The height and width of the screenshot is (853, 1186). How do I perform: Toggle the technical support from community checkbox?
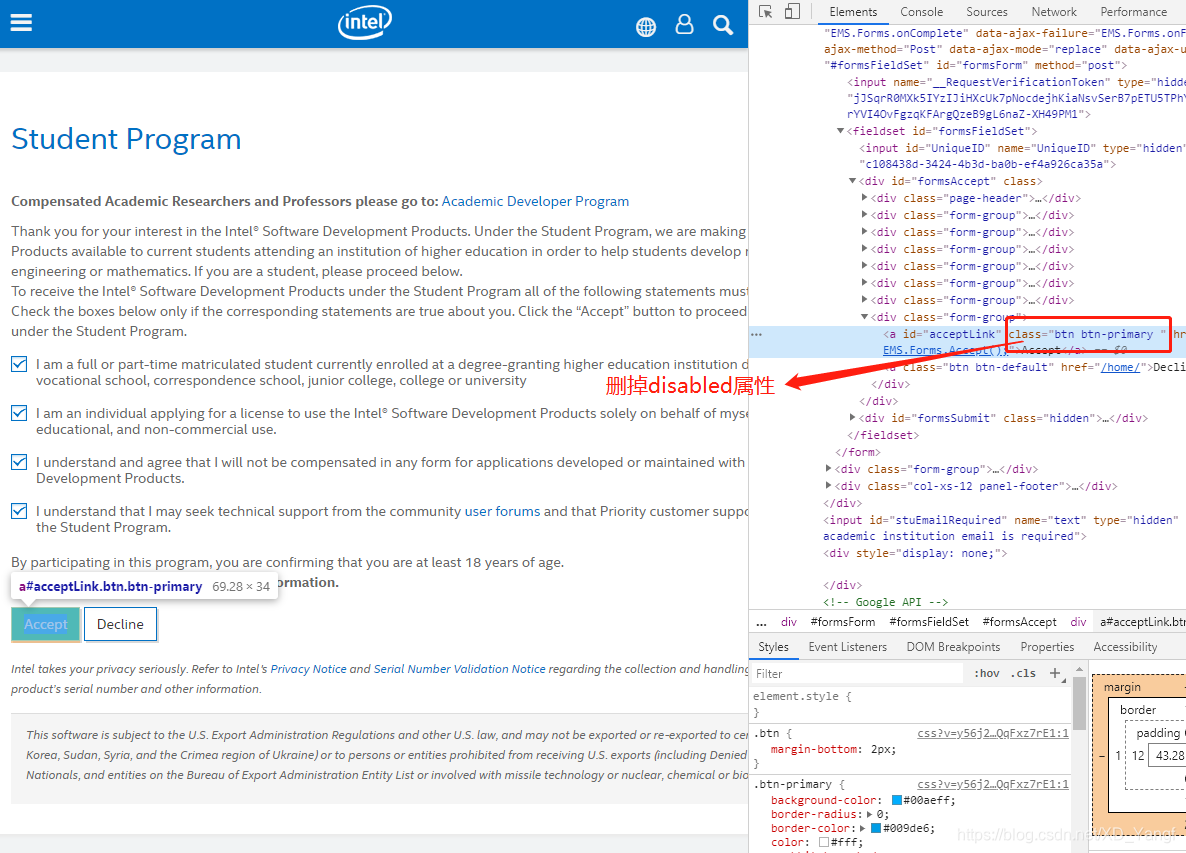click(20, 512)
